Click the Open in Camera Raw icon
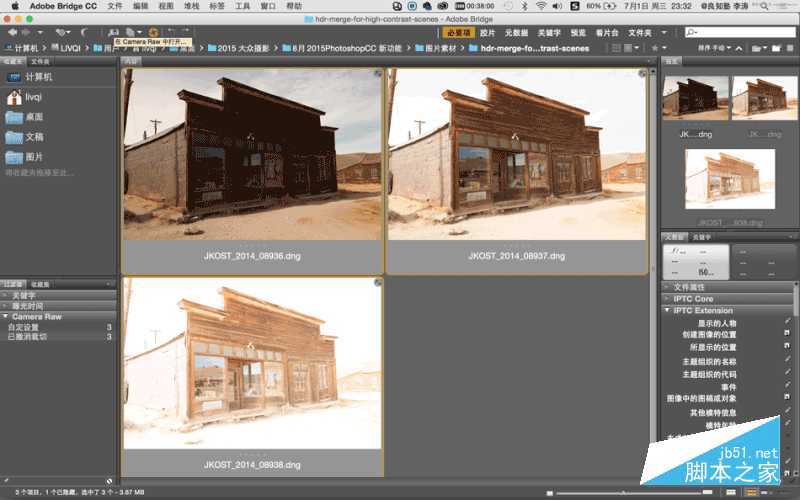Image resolution: width=800 pixels, height=500 pixels. coord(153,32)
